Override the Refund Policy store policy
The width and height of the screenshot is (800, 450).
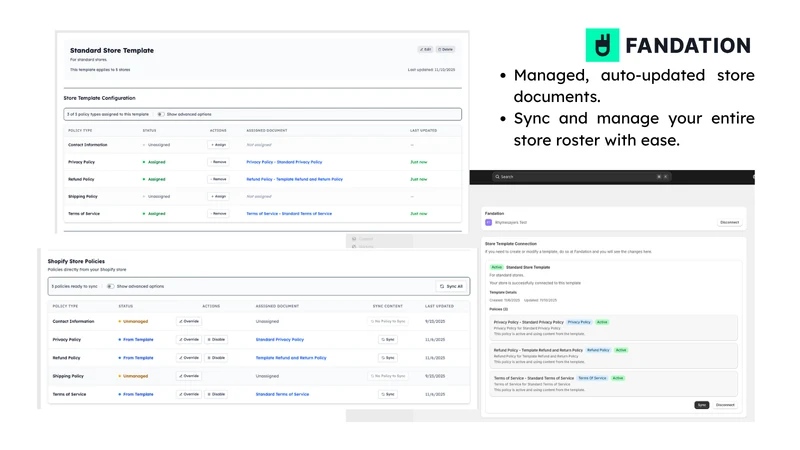[189, 358]
